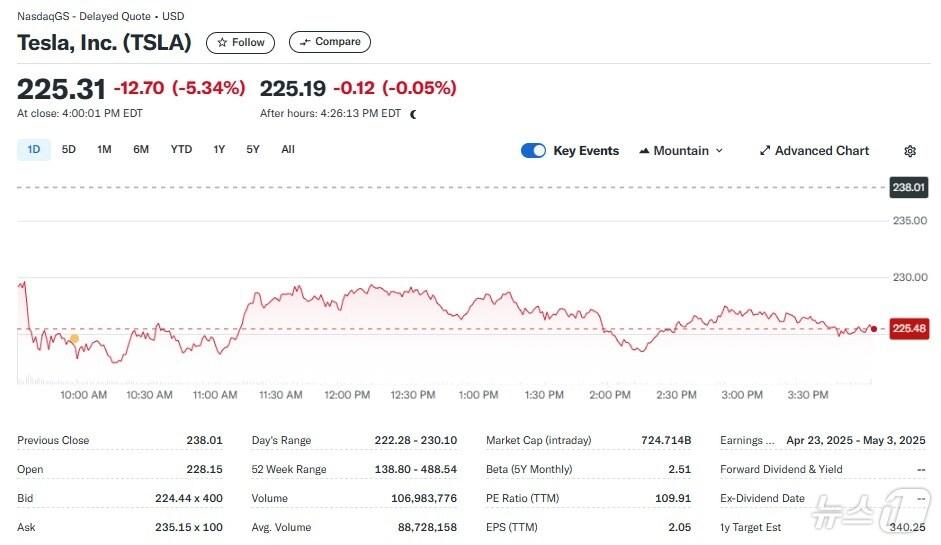Open chart settings gear icon
This screenshot has width=941, height=545.
coord(910,151)
